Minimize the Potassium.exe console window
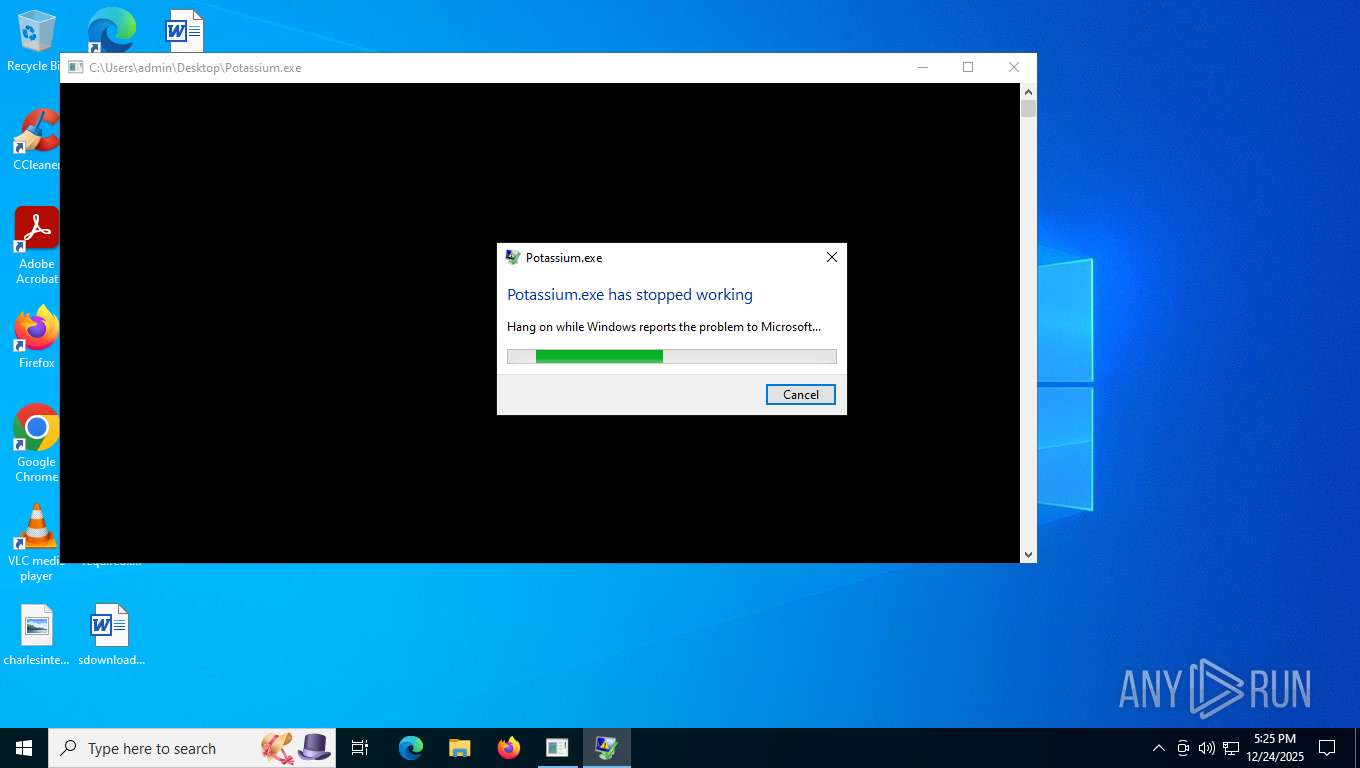Image resolution: width=1360 pixels, height=768 pixels. 922,67
